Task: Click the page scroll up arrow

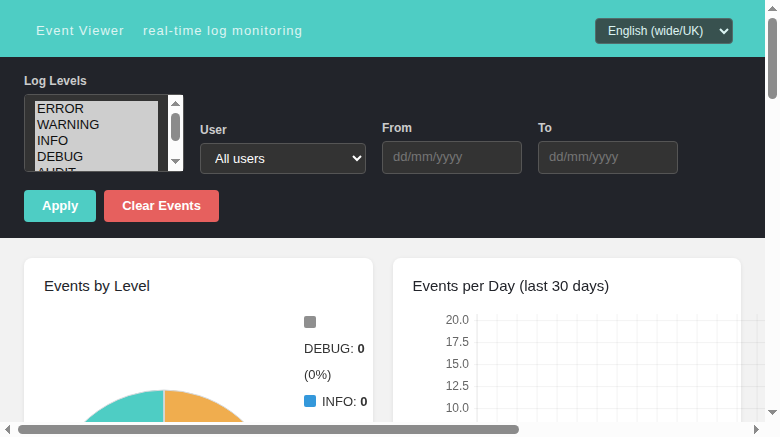Action: tap(772, 8)
